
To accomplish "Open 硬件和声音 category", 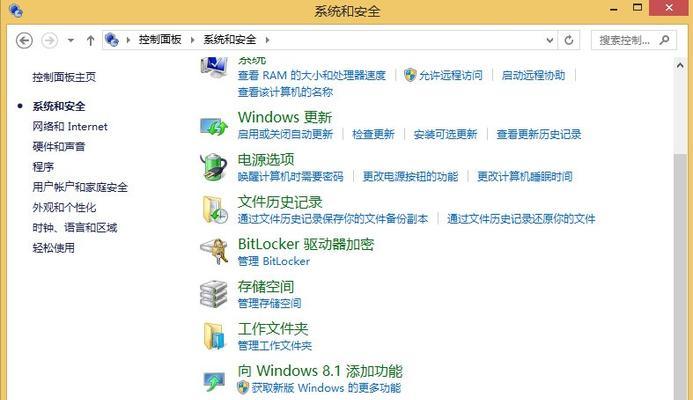I will [x=59, y=147].
